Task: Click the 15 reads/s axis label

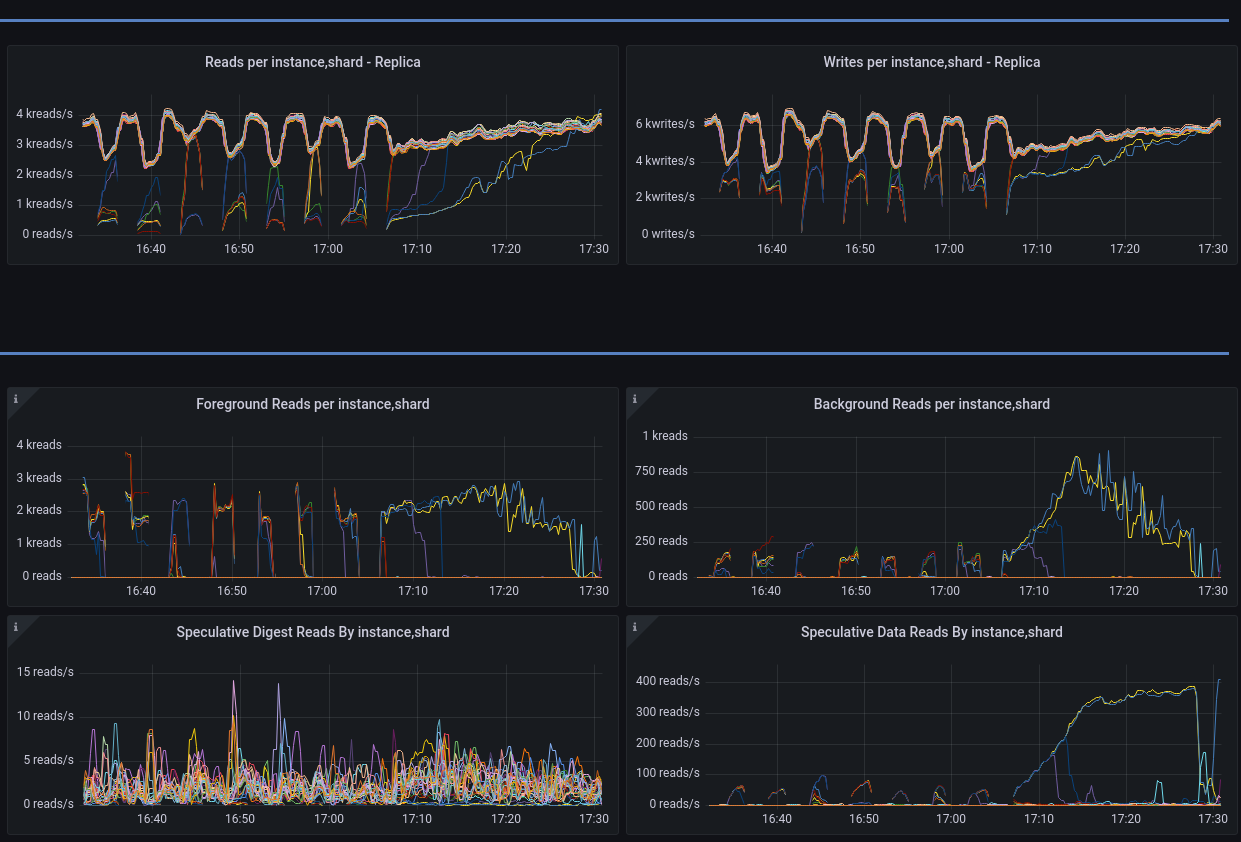Action: coord(45,671)
